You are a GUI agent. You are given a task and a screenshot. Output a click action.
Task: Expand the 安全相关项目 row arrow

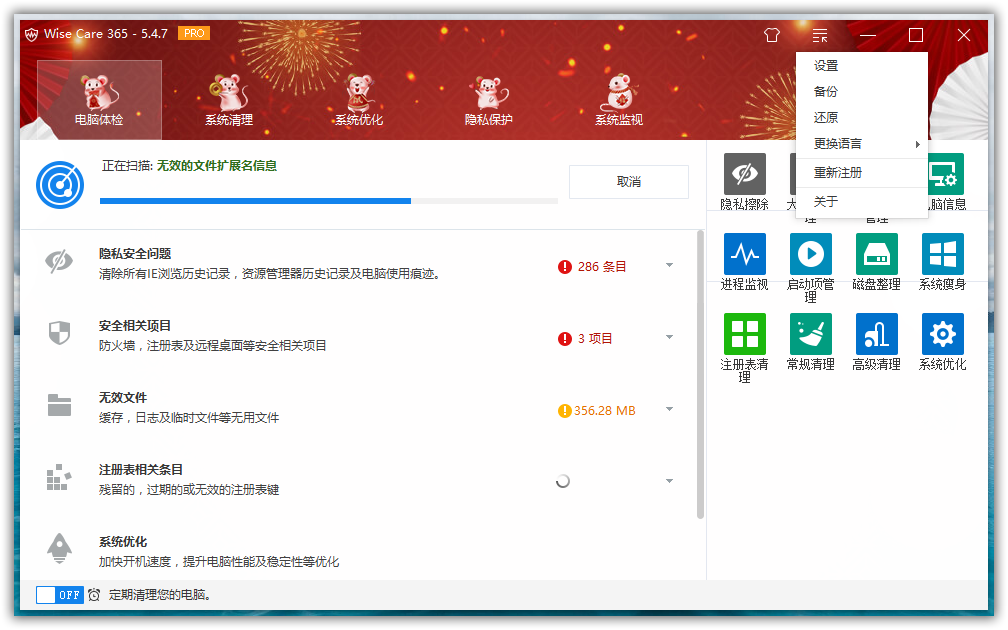(x=669, y=338)
